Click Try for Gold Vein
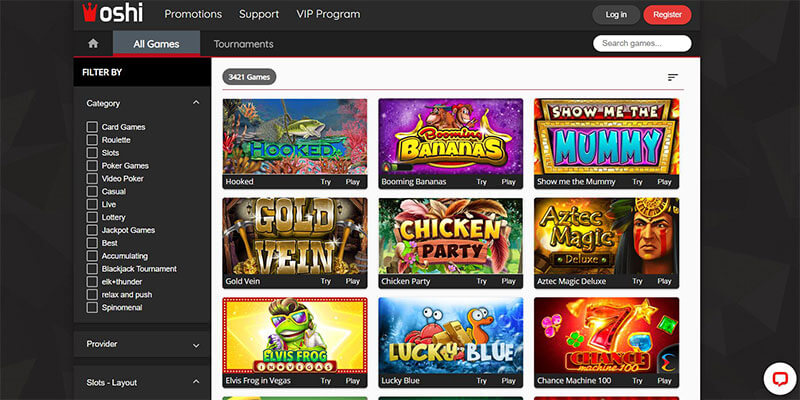This screenshot has width=800, height=400. [326, 281]
